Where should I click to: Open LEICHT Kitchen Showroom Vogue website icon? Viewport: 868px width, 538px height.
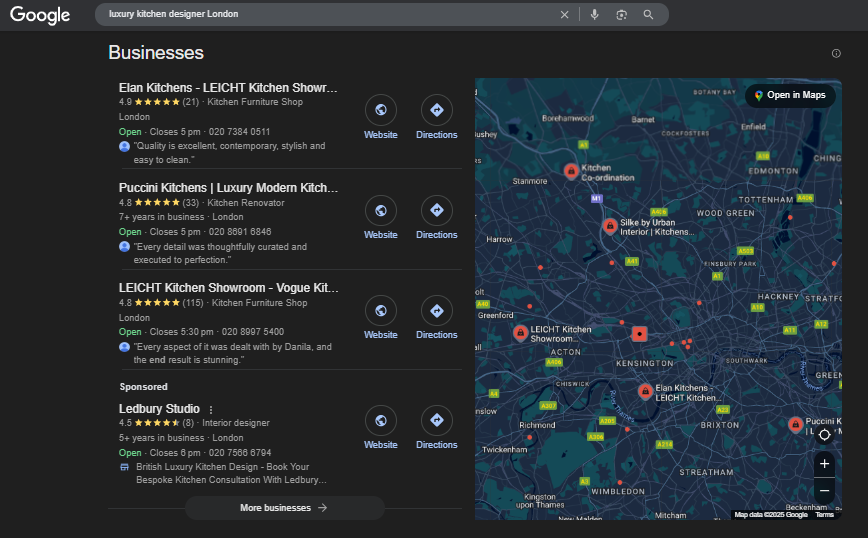pyautogui.click(x=380, y=310)
